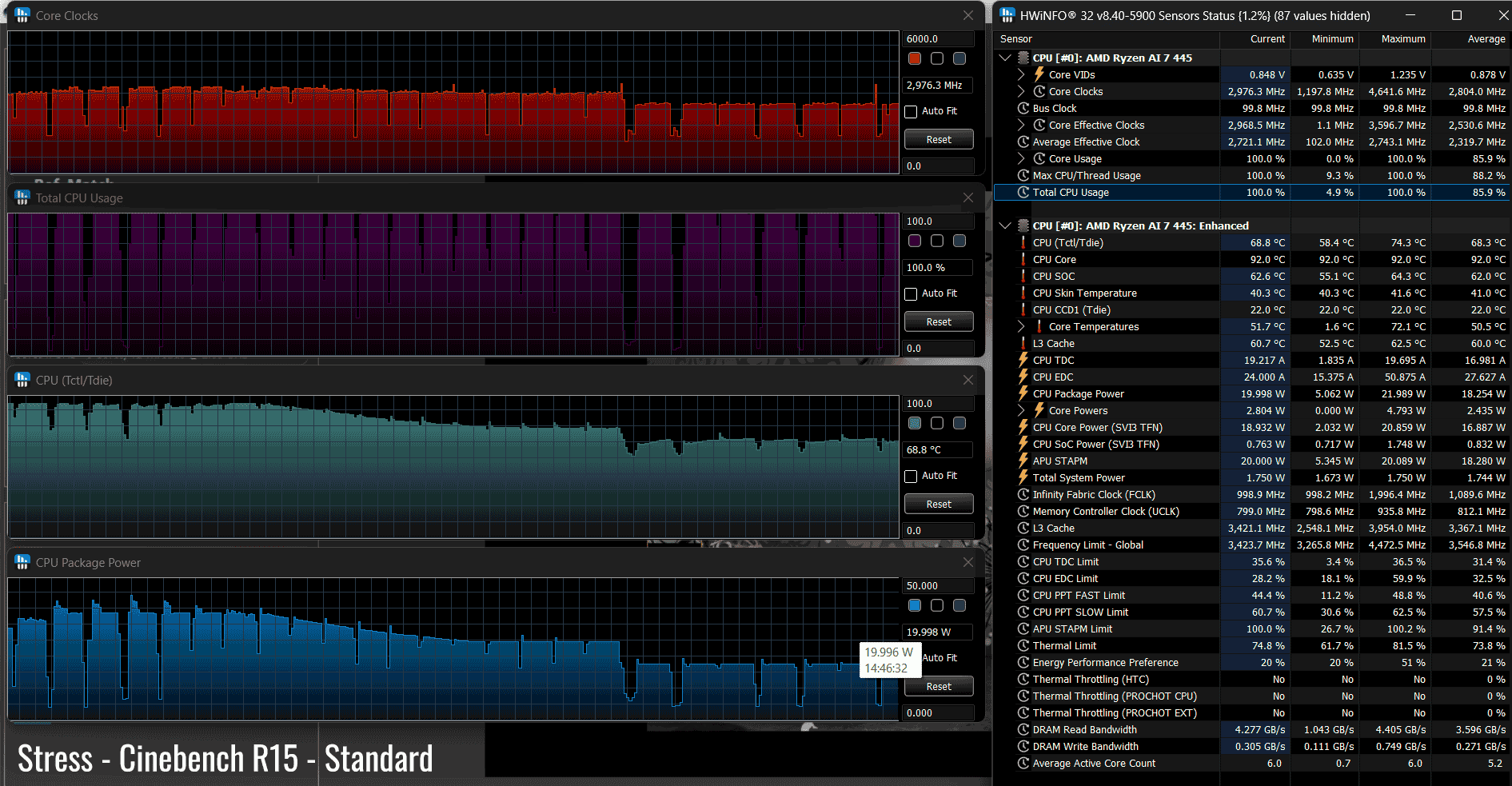Screen dimensions: 1512x786
Task: Click the bolt icon for APU STAPM
Action: click(x=1023, y=461)
